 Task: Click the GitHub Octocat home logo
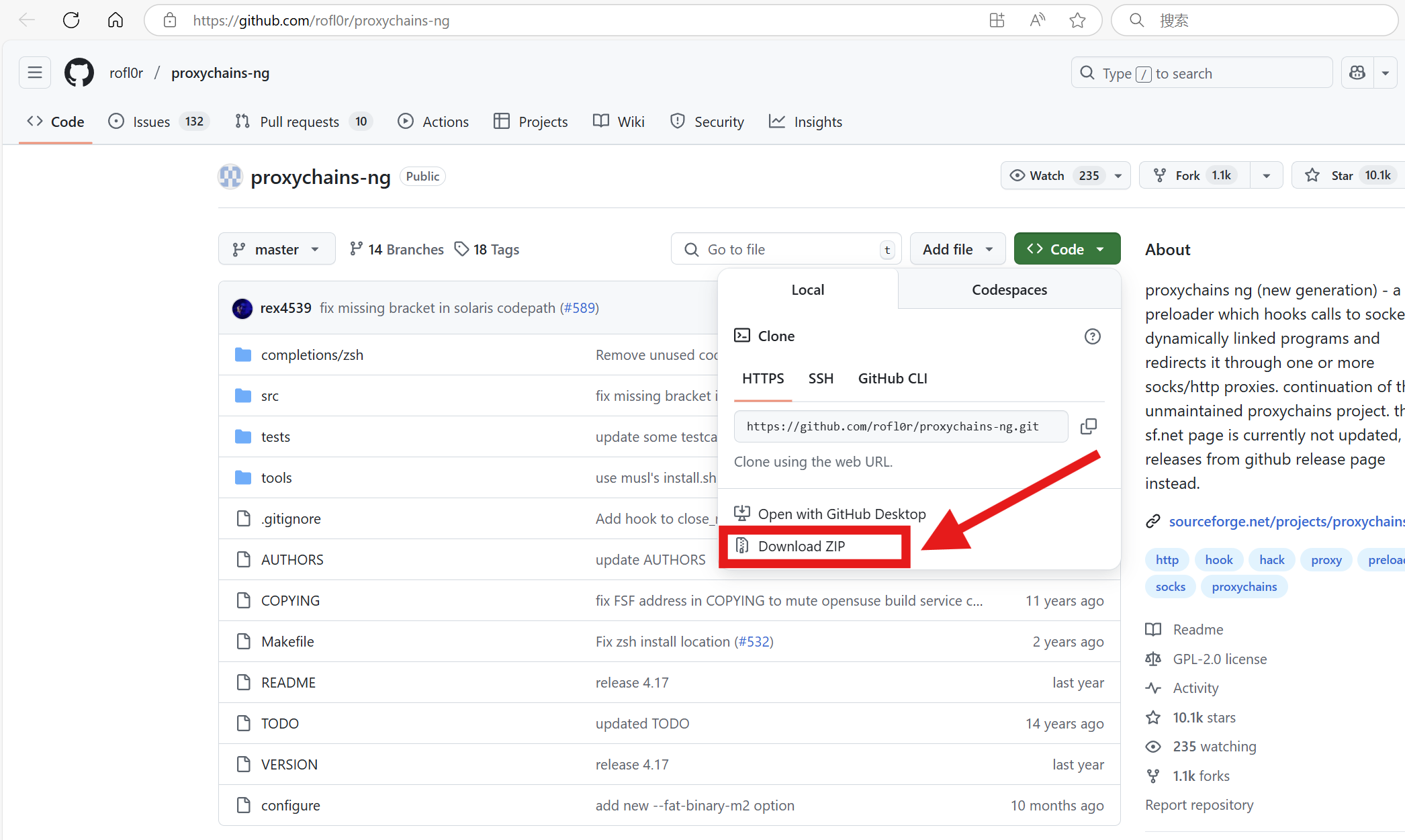(x=79, y=73)
